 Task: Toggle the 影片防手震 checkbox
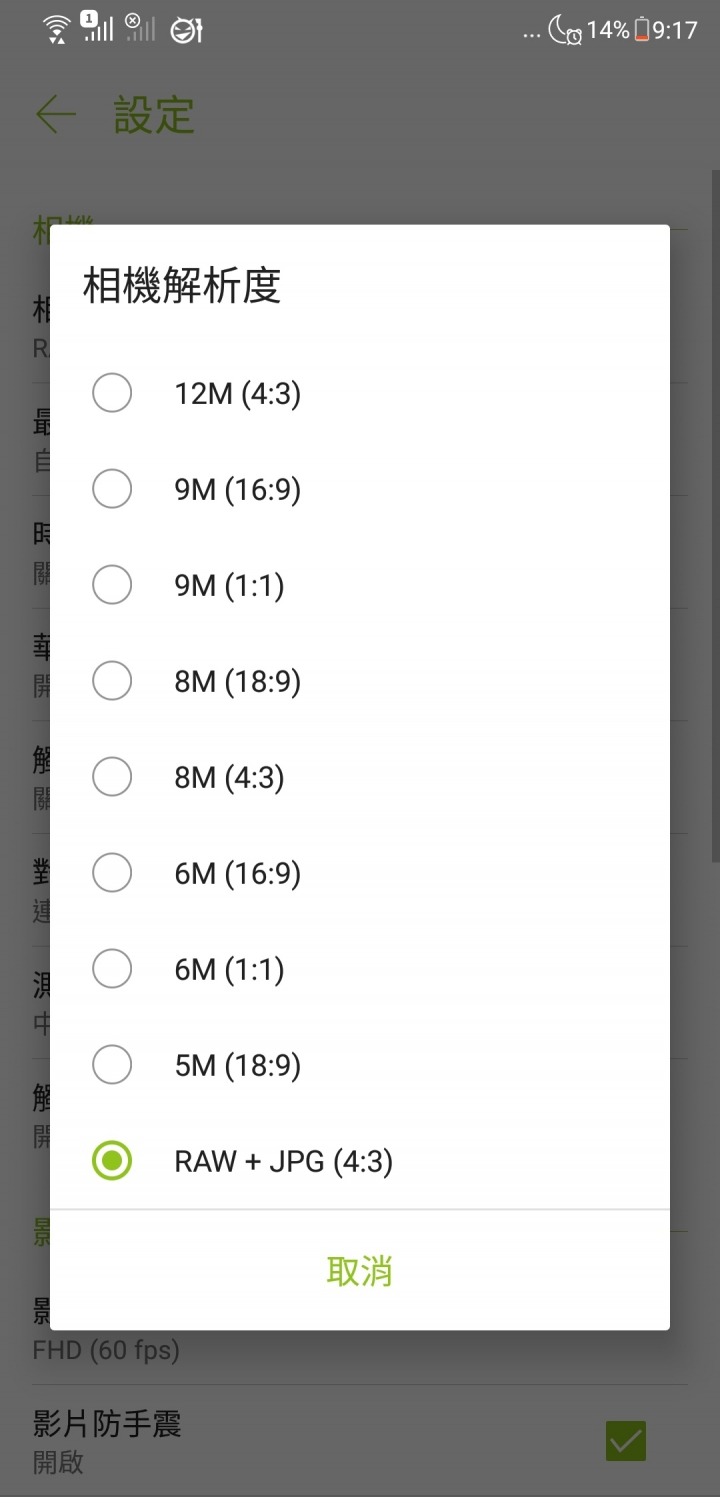point(626,1441)
